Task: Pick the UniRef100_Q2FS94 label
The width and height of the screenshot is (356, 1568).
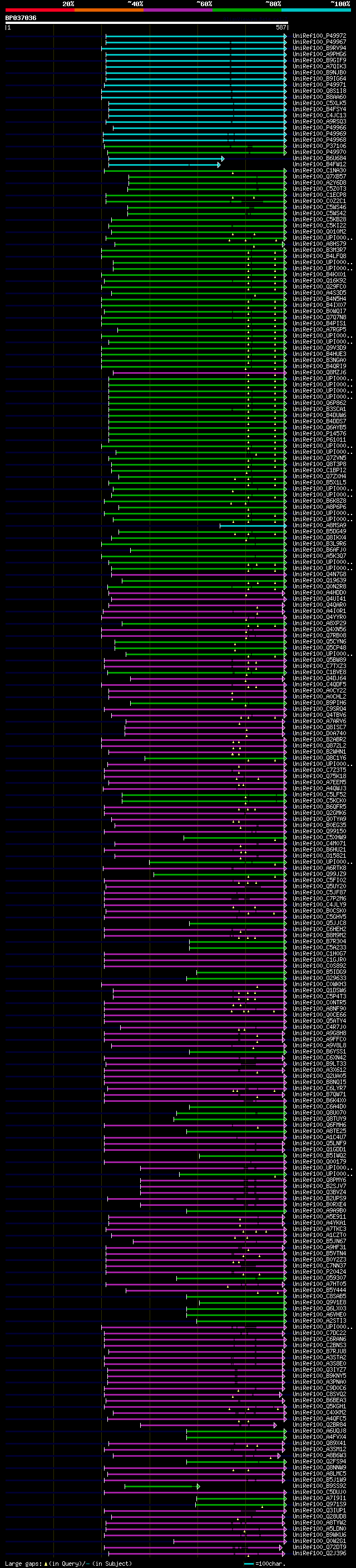Action: click(319, 1461)
